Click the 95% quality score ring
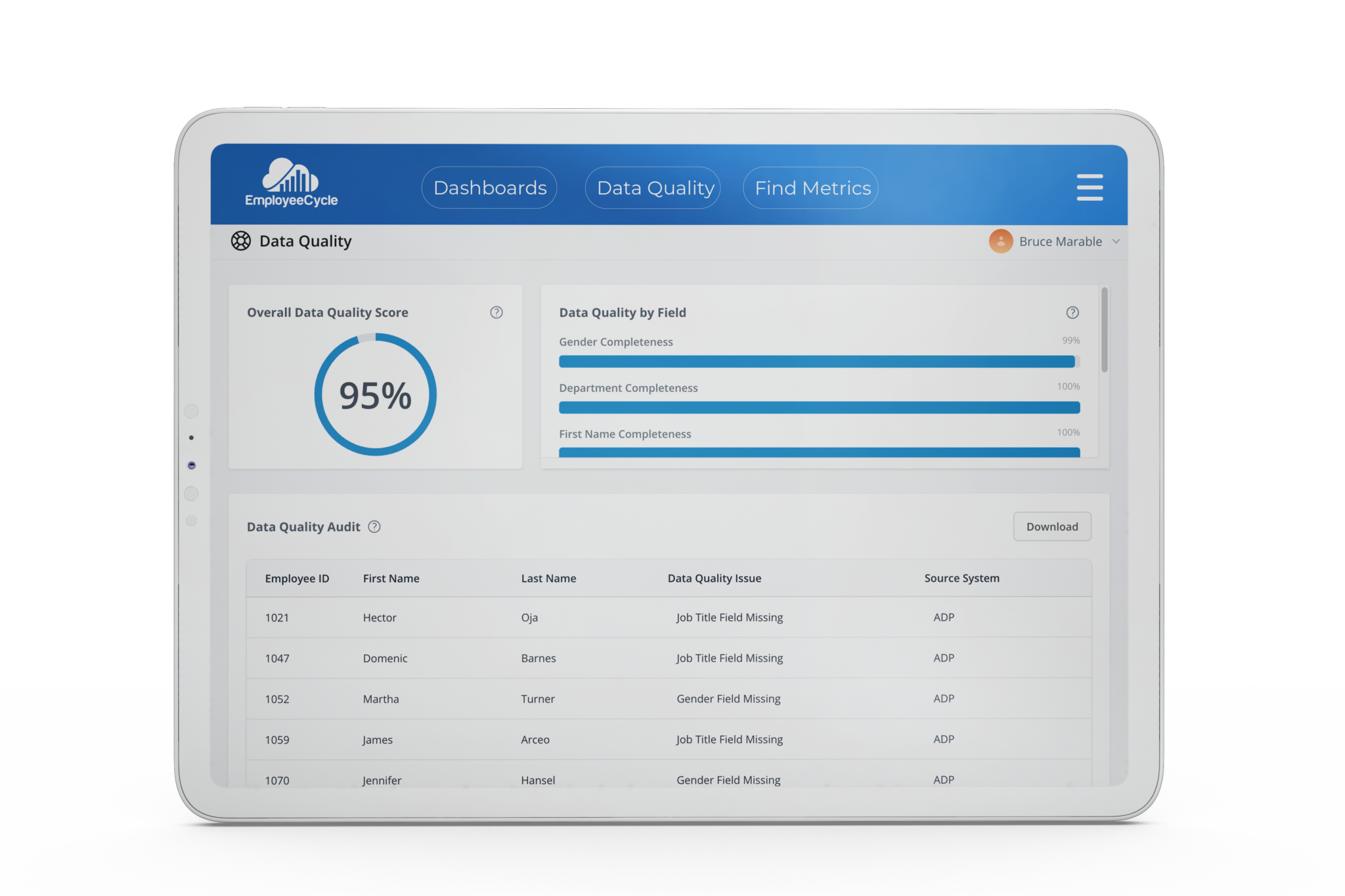The image size is (1345, 896). pyautogui.click(x=376, y=393)
